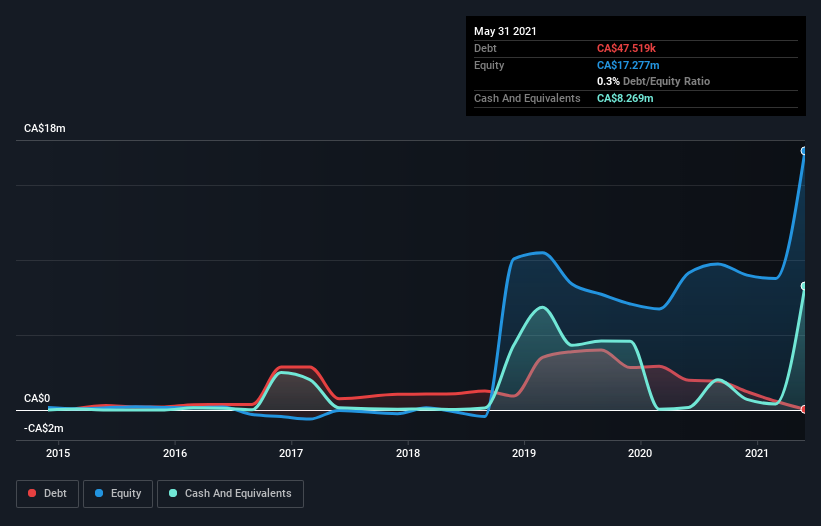Click the CA$18m y-axis label
This screenshot has height=526, width=821.
45,128
